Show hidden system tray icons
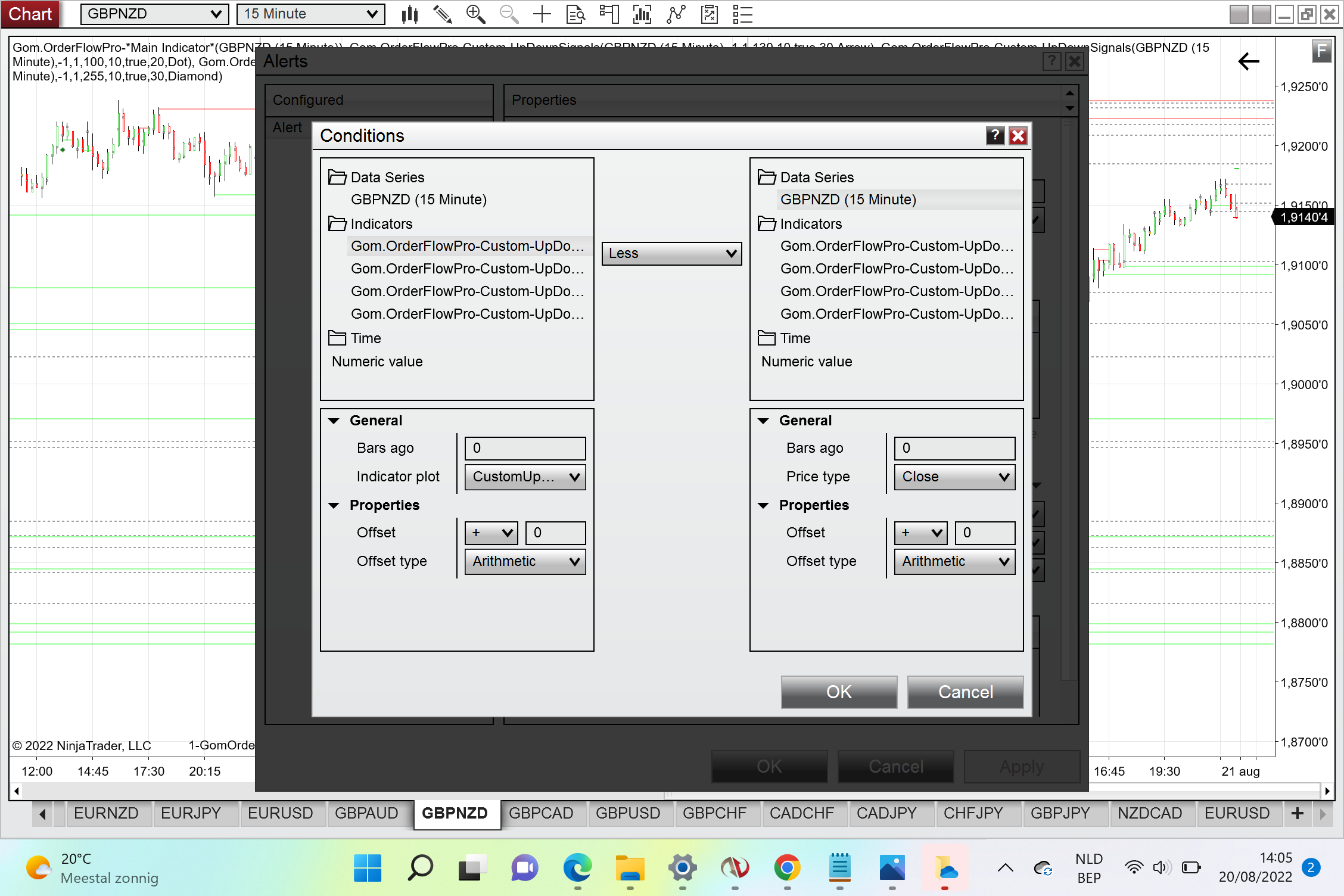Viewport: 1344px width, 896px height. (1006, 868)
